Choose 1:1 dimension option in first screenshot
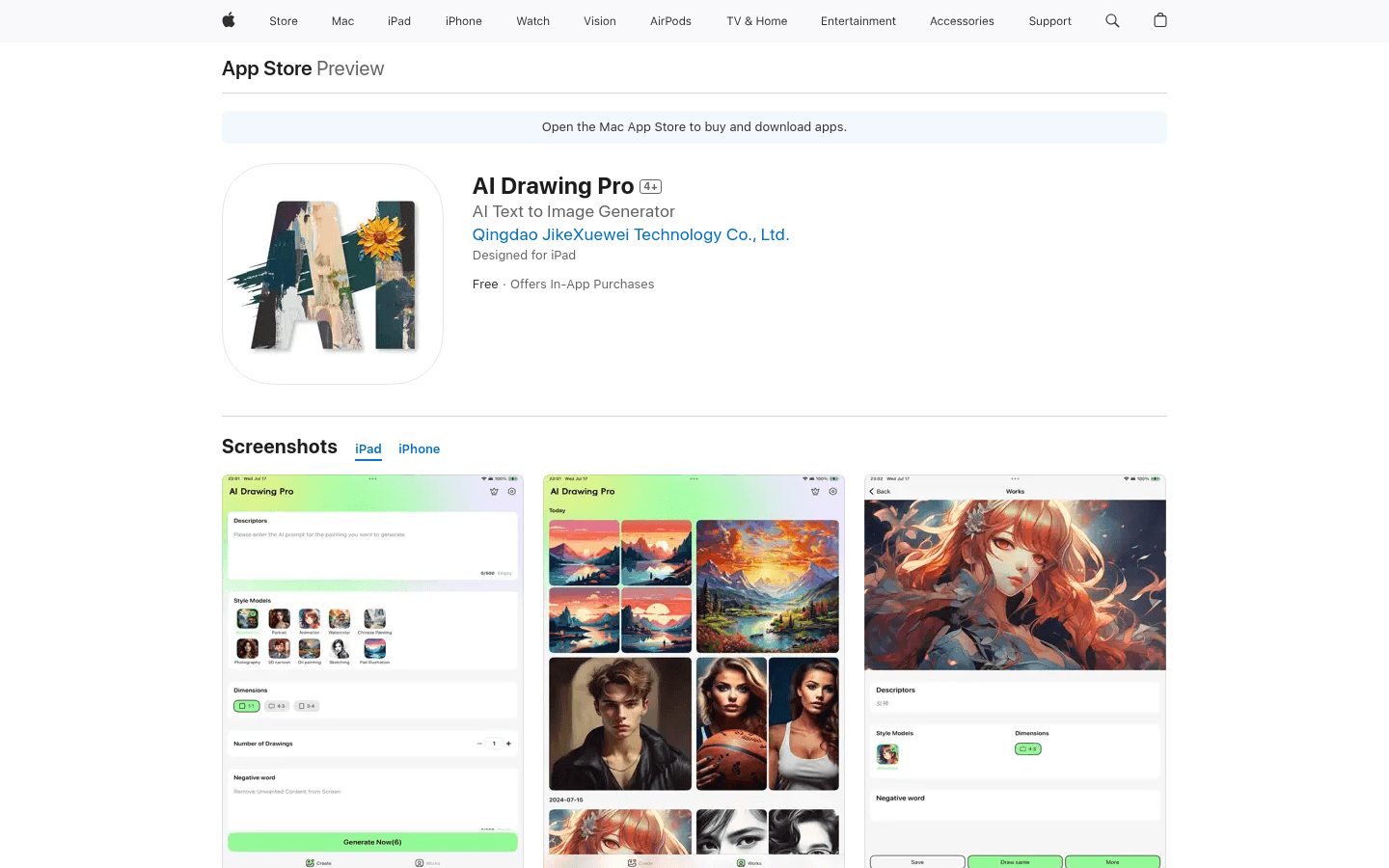Viewport: 1389px width, 868px height. (247, 706)
